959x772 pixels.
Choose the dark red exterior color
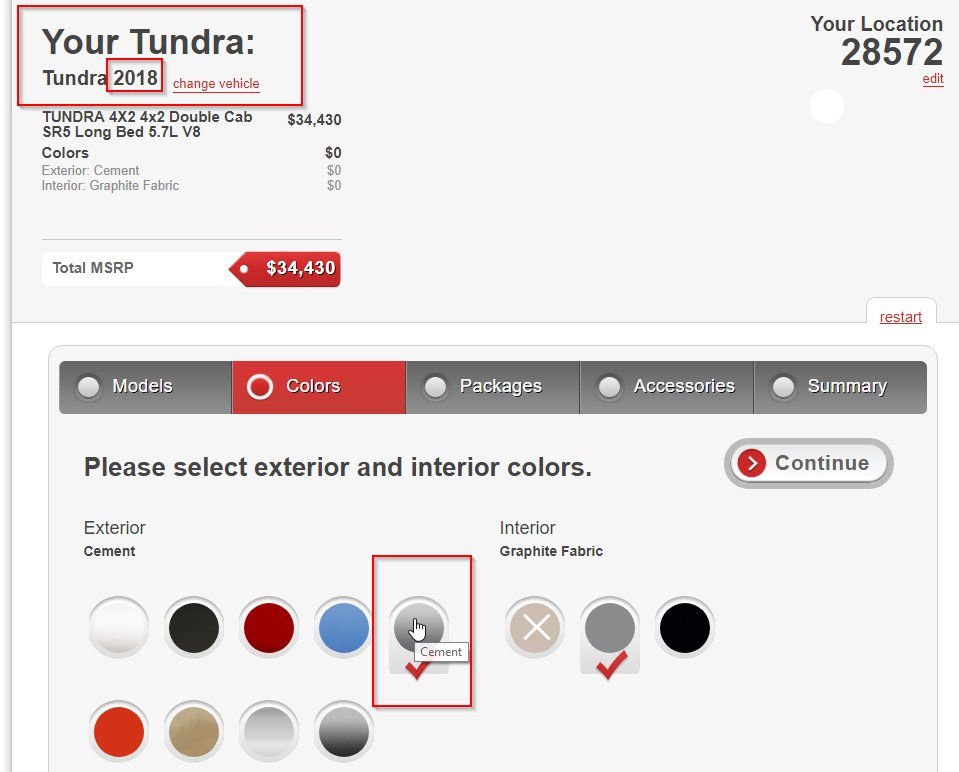[268, 627]
